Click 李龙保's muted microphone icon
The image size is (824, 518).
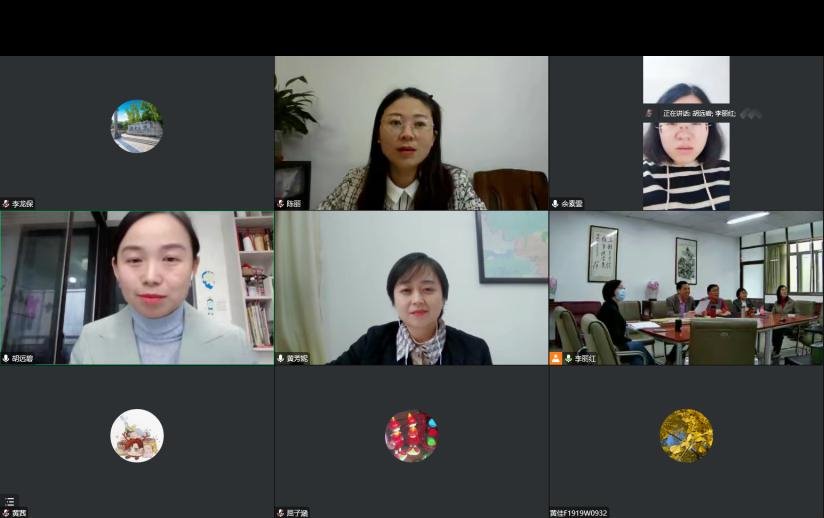point(6,204)
